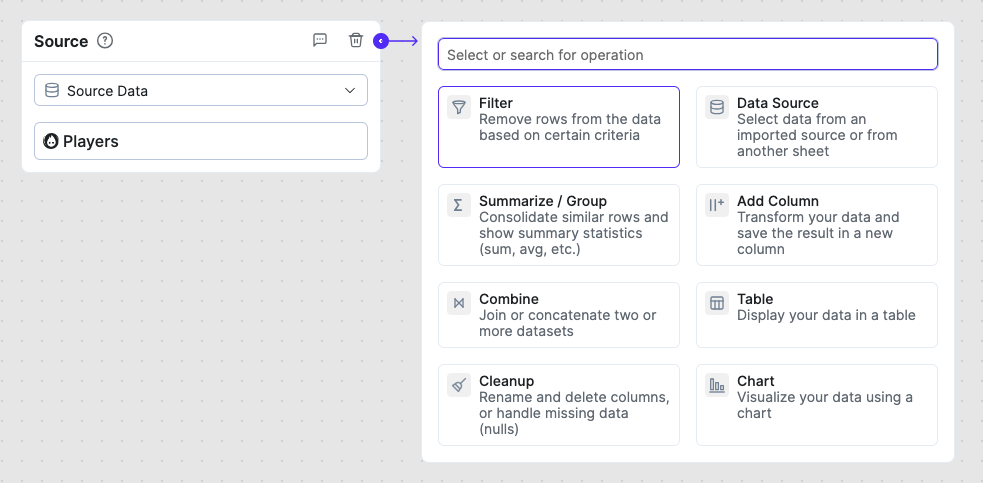Click the Data Source database icon
Screen dimensions: 983x483
[x=716, y=107]
